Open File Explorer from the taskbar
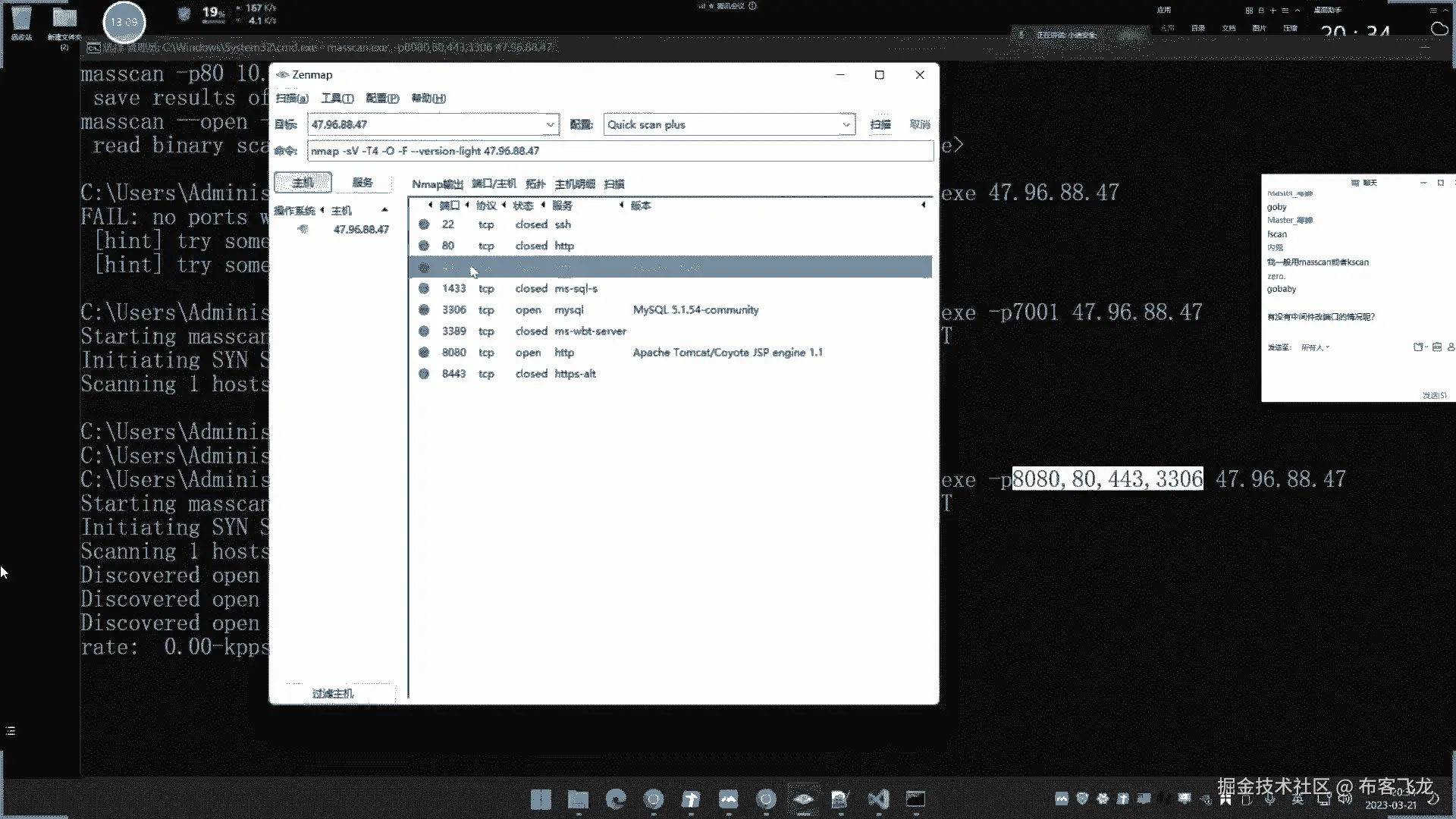Image resolution: width=1456 pixels, height=819 pixels. tap(578, 799)
